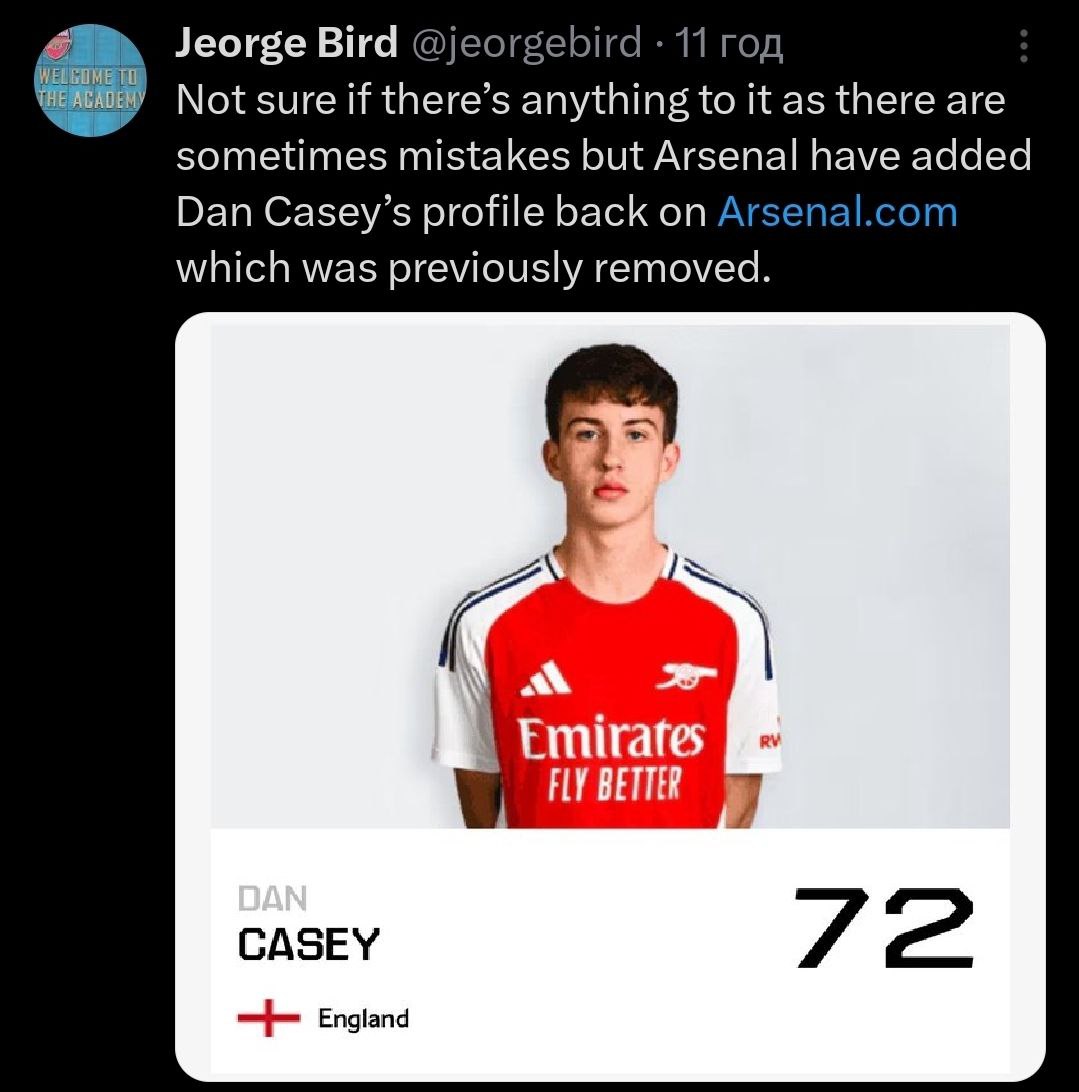Open the tweet body text
1079x1092 pixels.
coord(603,184)
